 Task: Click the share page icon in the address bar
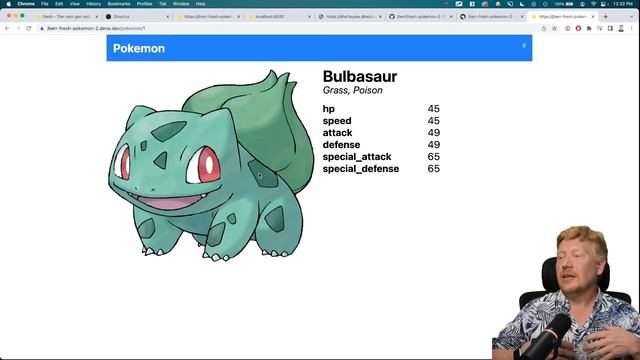pyautogui.click(x=544, y=29)
